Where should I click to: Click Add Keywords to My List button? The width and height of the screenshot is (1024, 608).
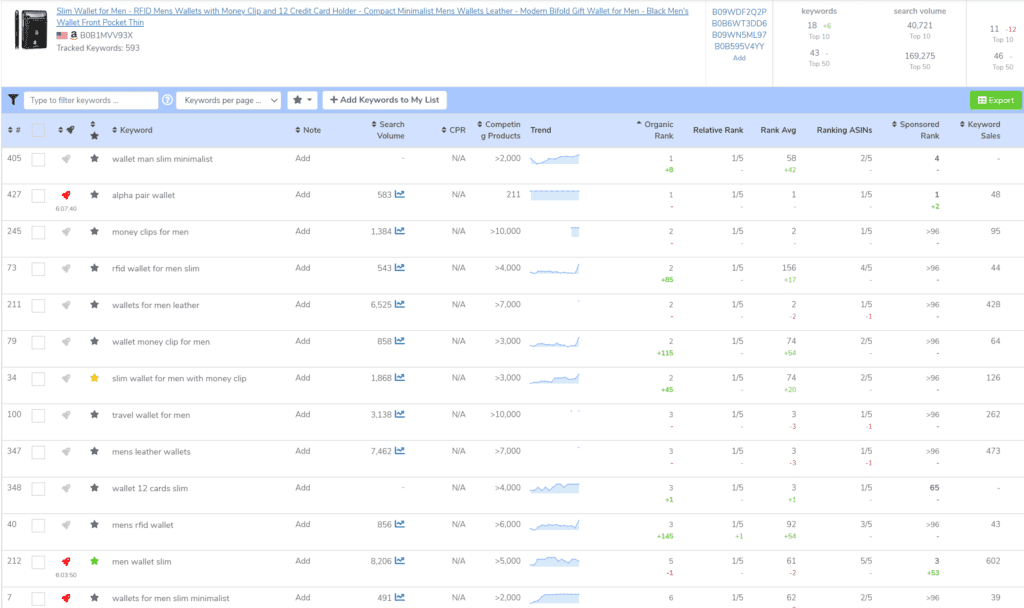pyautogui.click(x=384, y=100)
